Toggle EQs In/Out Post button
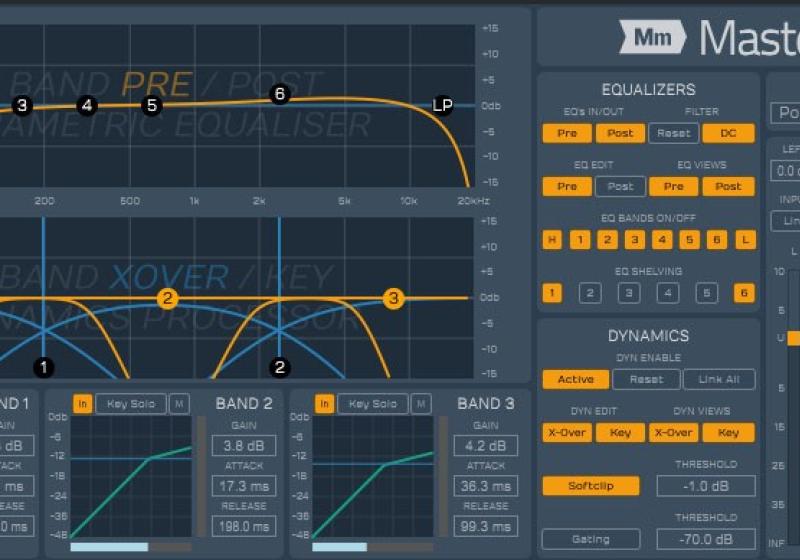 [x=620, y=134]
